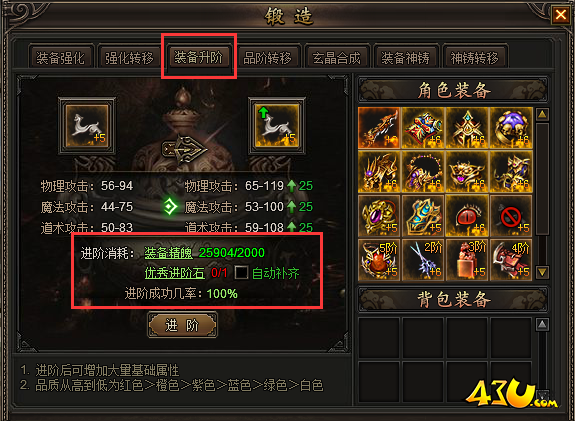Select the 2阶 blue crossed swords item

coord(423,259)
